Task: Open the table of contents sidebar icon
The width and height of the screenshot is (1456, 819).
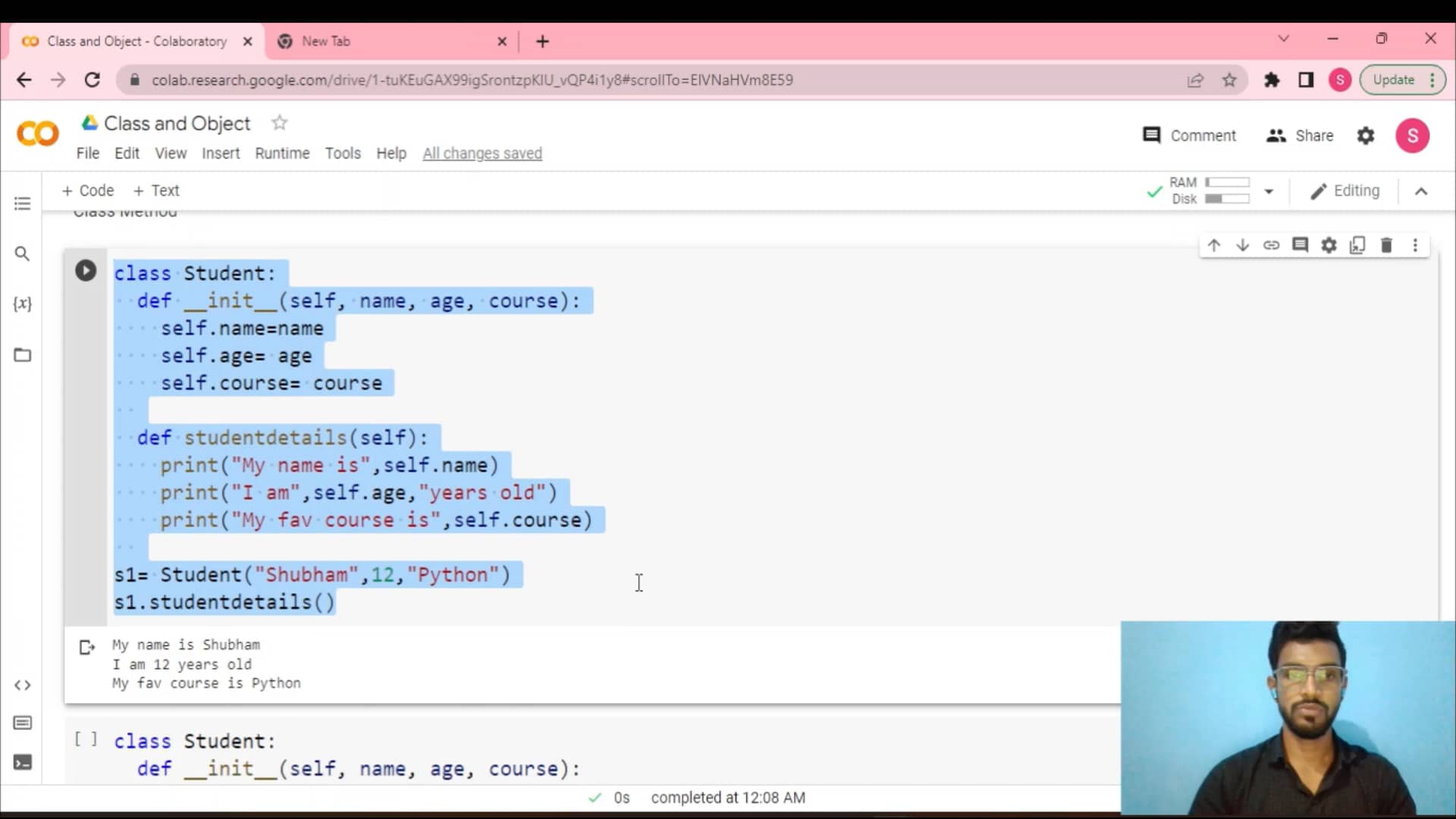Action: pos(22,203)
